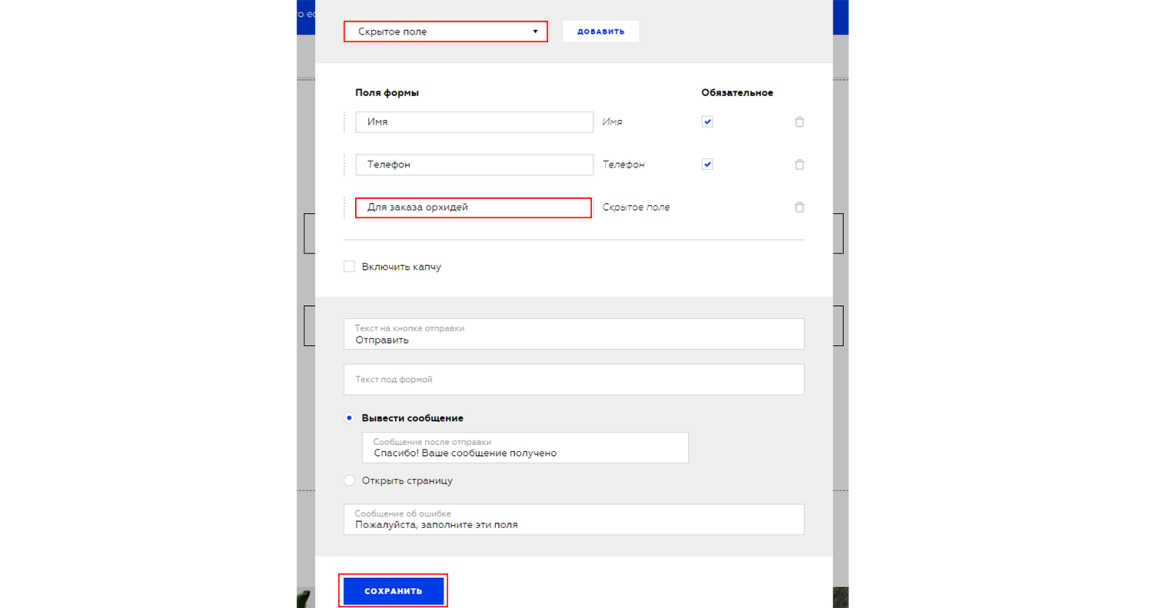Viewport: 1160px width, 608px height.
Task: Edit the Имя field label input
Action: coord(474,122)
